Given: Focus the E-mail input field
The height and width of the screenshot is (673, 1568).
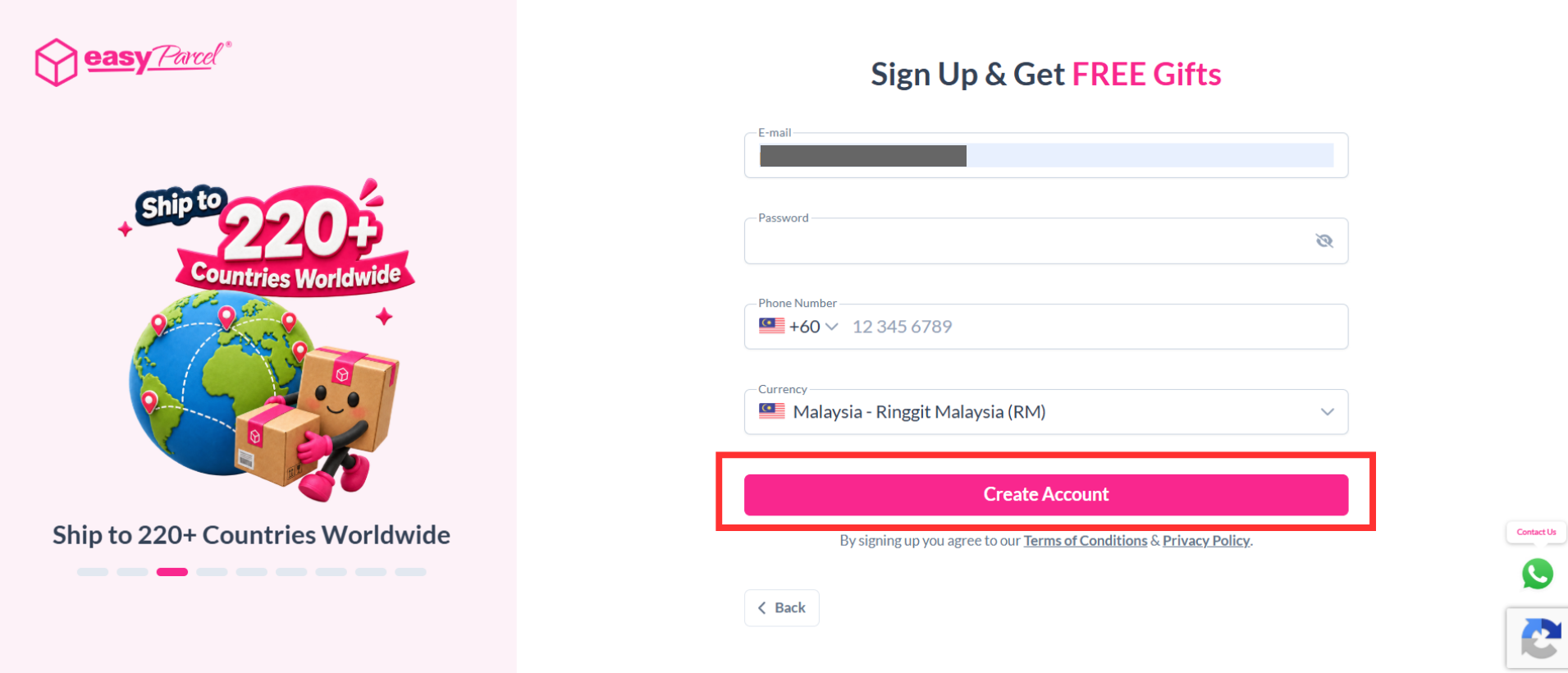Looking at the screenshot, I should [1045, 155].
